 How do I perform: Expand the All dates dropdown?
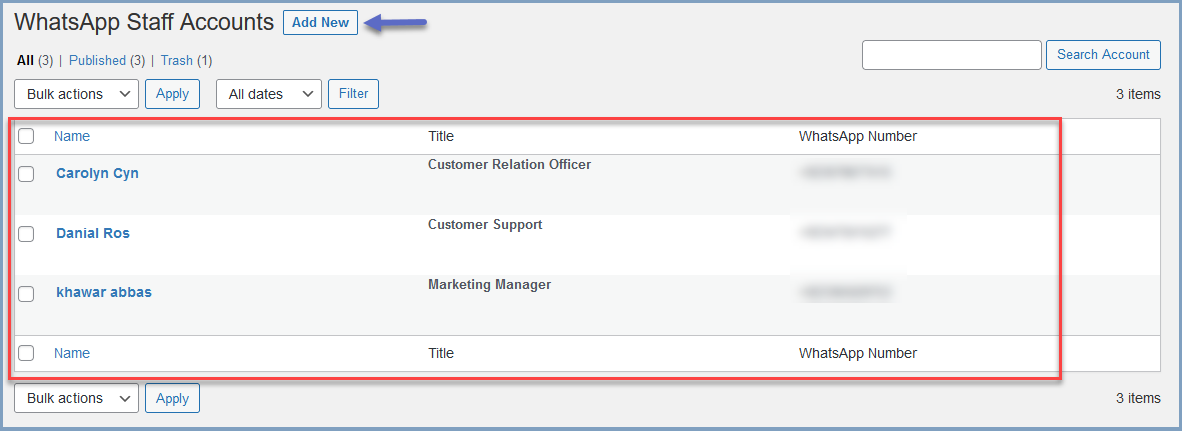click(269, 94)
